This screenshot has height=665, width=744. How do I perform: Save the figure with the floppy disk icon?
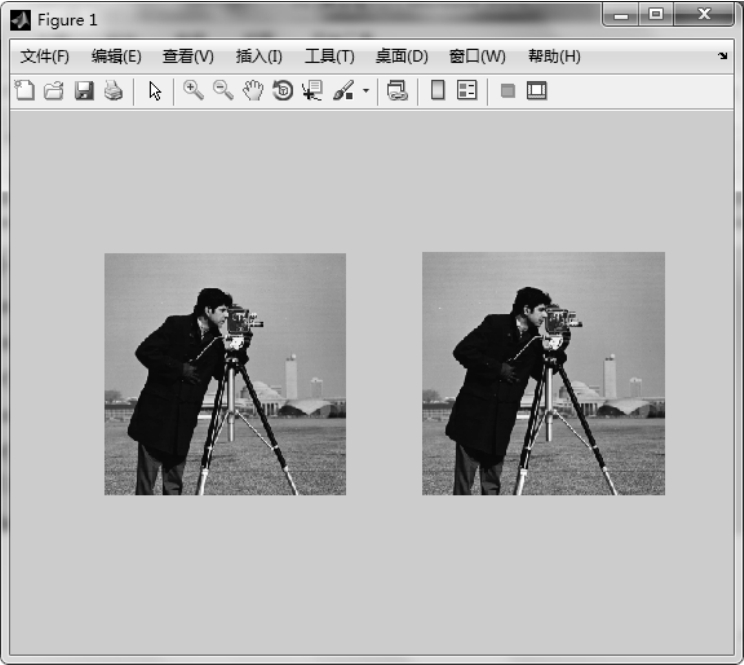[x=84, y=91]
